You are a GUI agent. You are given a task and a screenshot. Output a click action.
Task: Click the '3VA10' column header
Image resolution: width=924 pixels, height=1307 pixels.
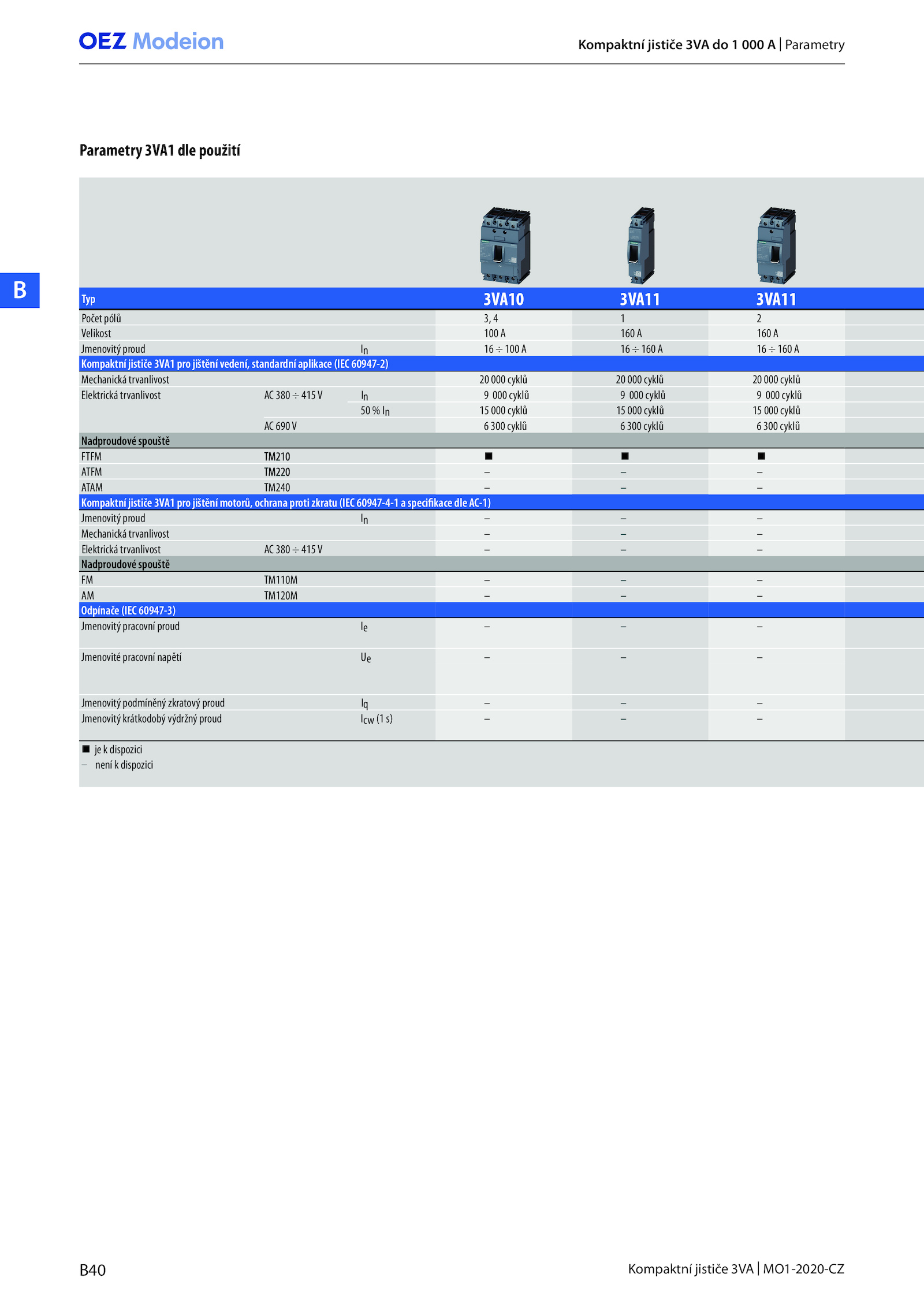(x=504, y=299)
